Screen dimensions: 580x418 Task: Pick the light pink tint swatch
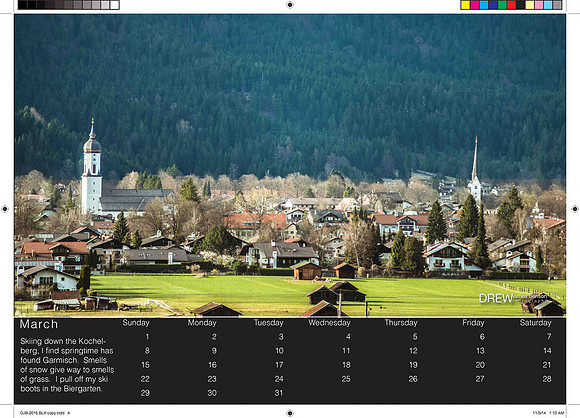pos(539,5)
